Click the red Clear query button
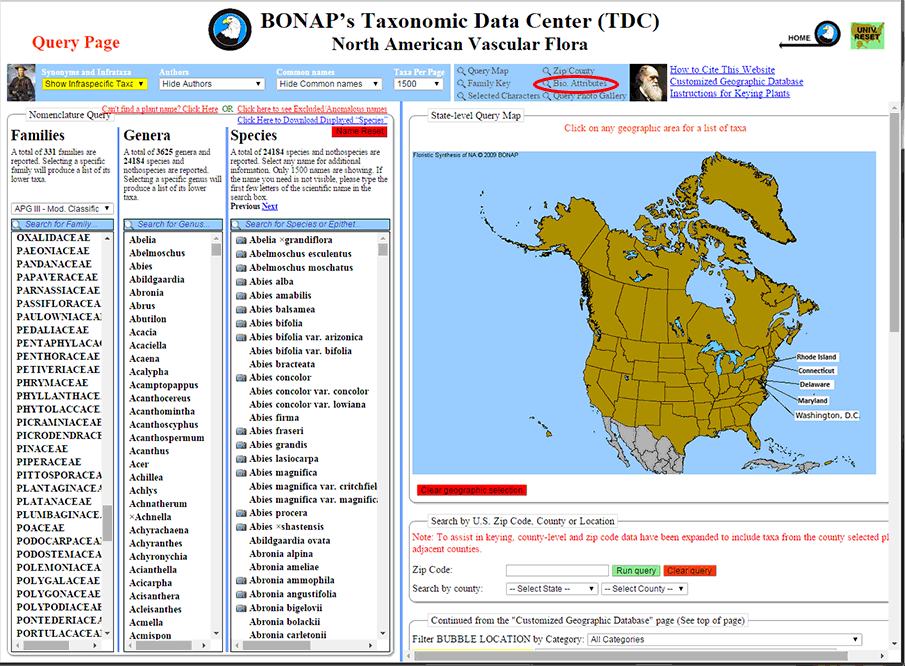The image size is (905, 666). coord(689,570)
